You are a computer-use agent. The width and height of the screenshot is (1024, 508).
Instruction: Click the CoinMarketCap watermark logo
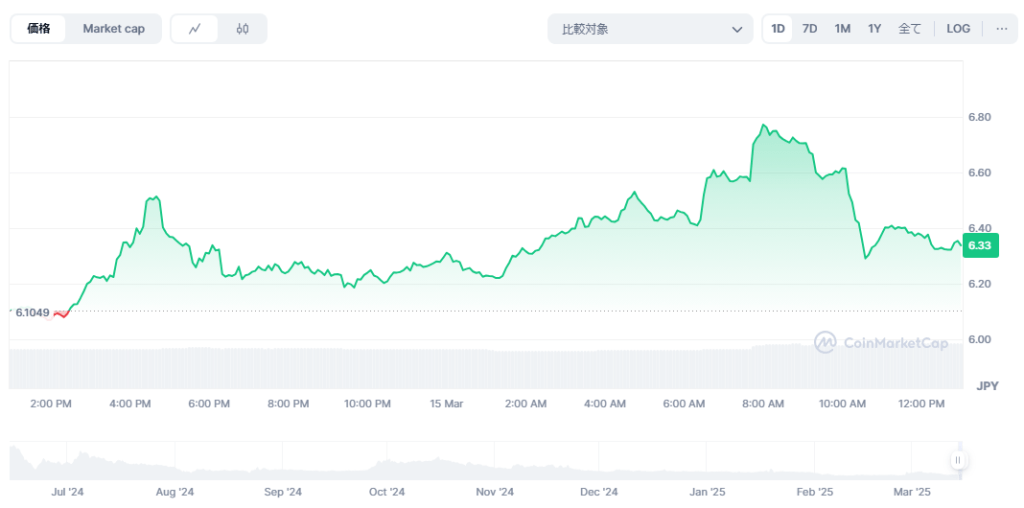click(880, 343)
